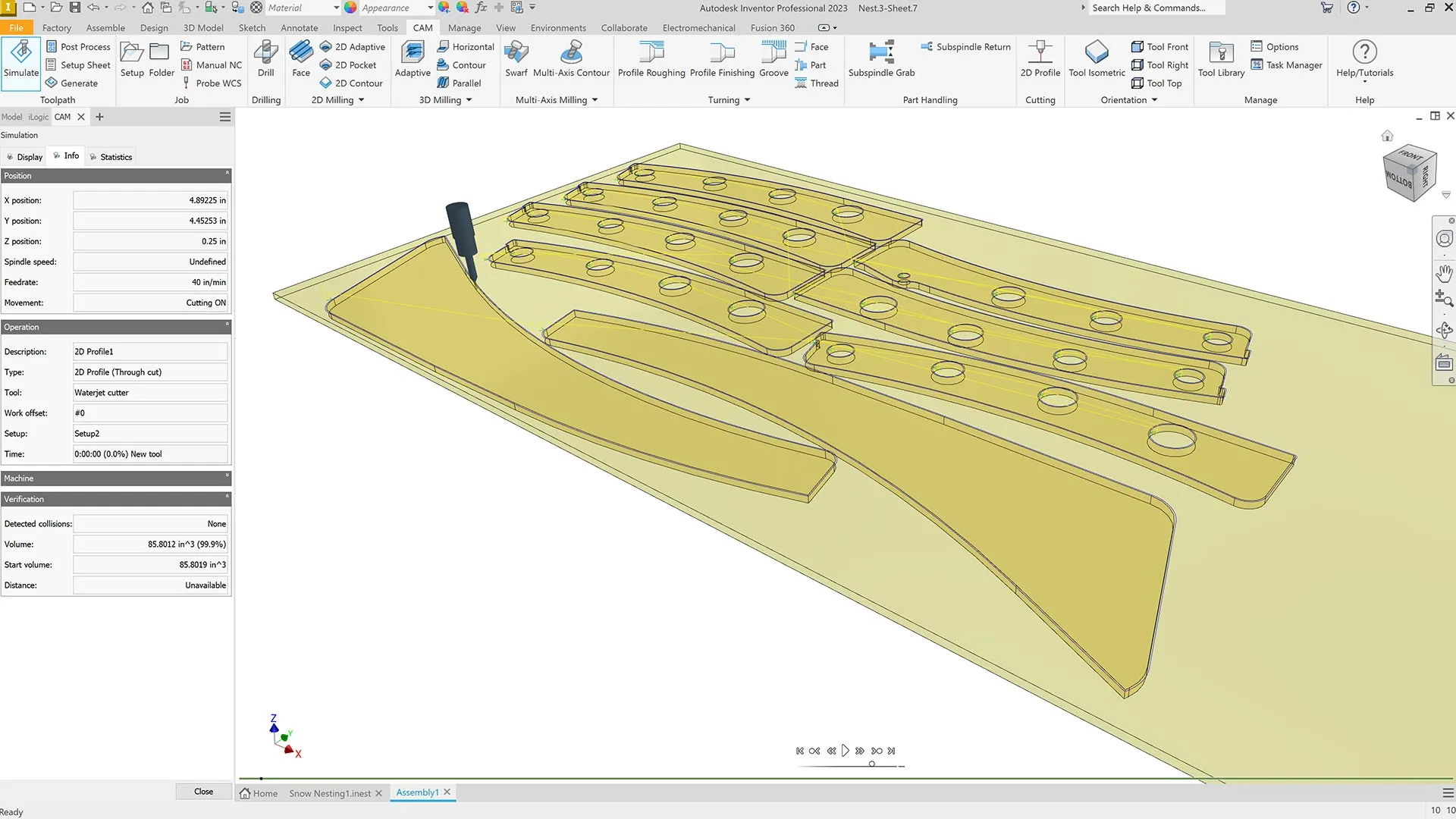Viewport: 1456px width, 819px height.
Task: Select the 2D Adaptive milling operation
Action: tap(352, 46)
